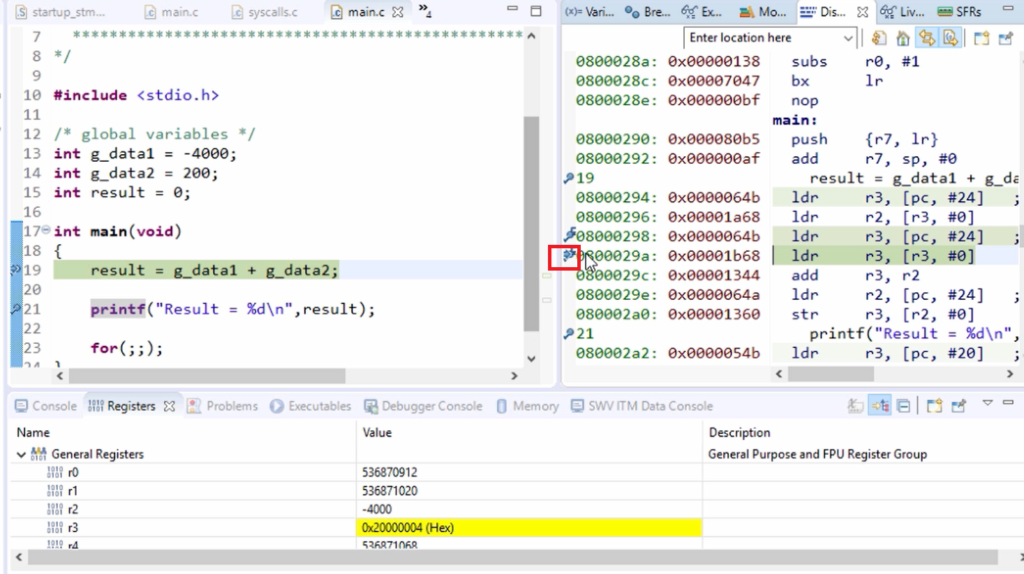The width and height of the screenshot is (1024, 574).
Task: Open Registers panel View Menu triangle
Action: (x=987, y=404)
